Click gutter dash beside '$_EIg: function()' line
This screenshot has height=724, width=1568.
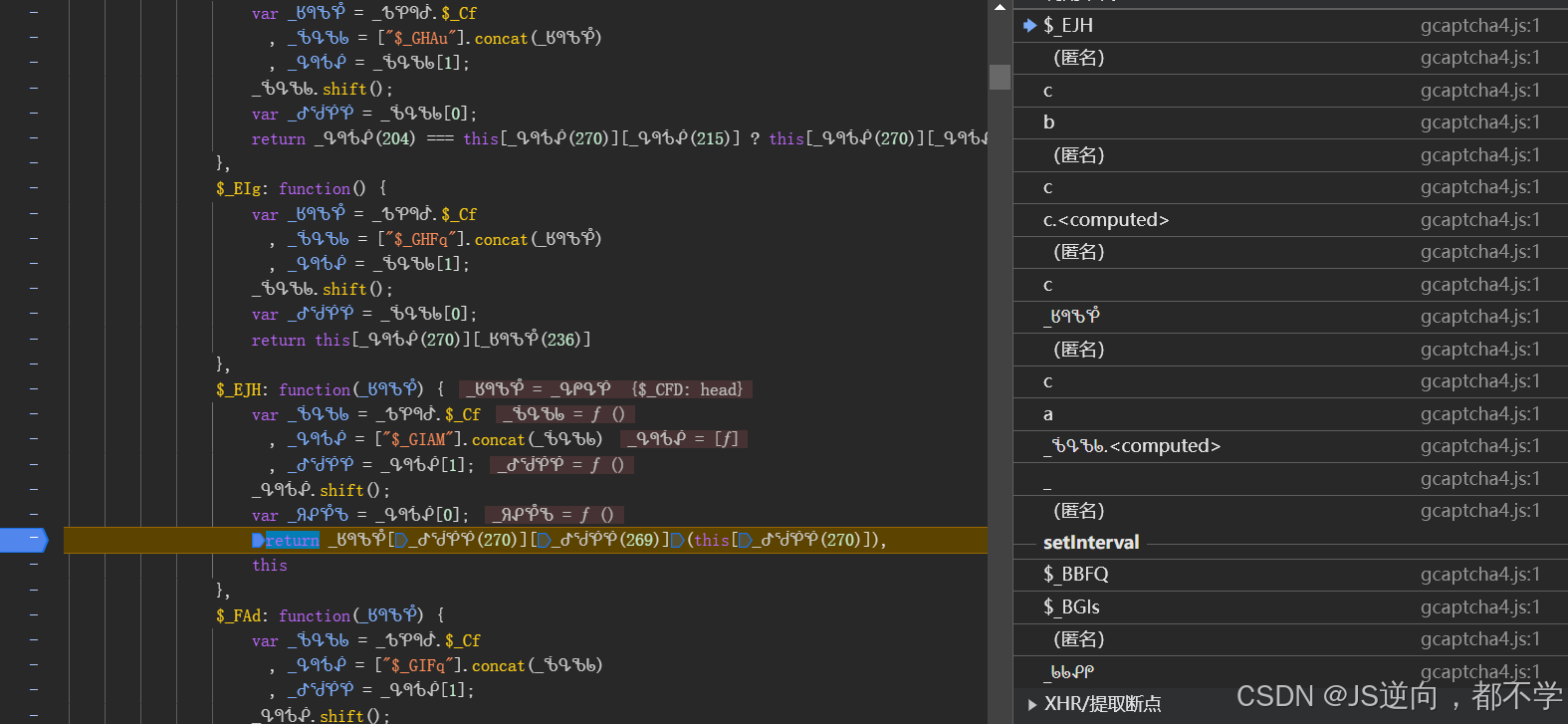click(x=34, y=188)
